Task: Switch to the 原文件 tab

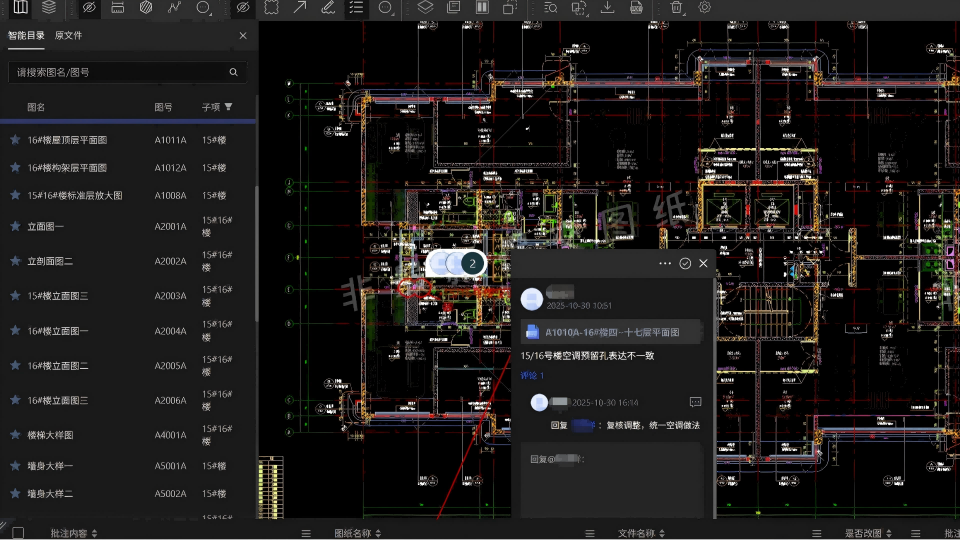Action: [x=69, y=35]
